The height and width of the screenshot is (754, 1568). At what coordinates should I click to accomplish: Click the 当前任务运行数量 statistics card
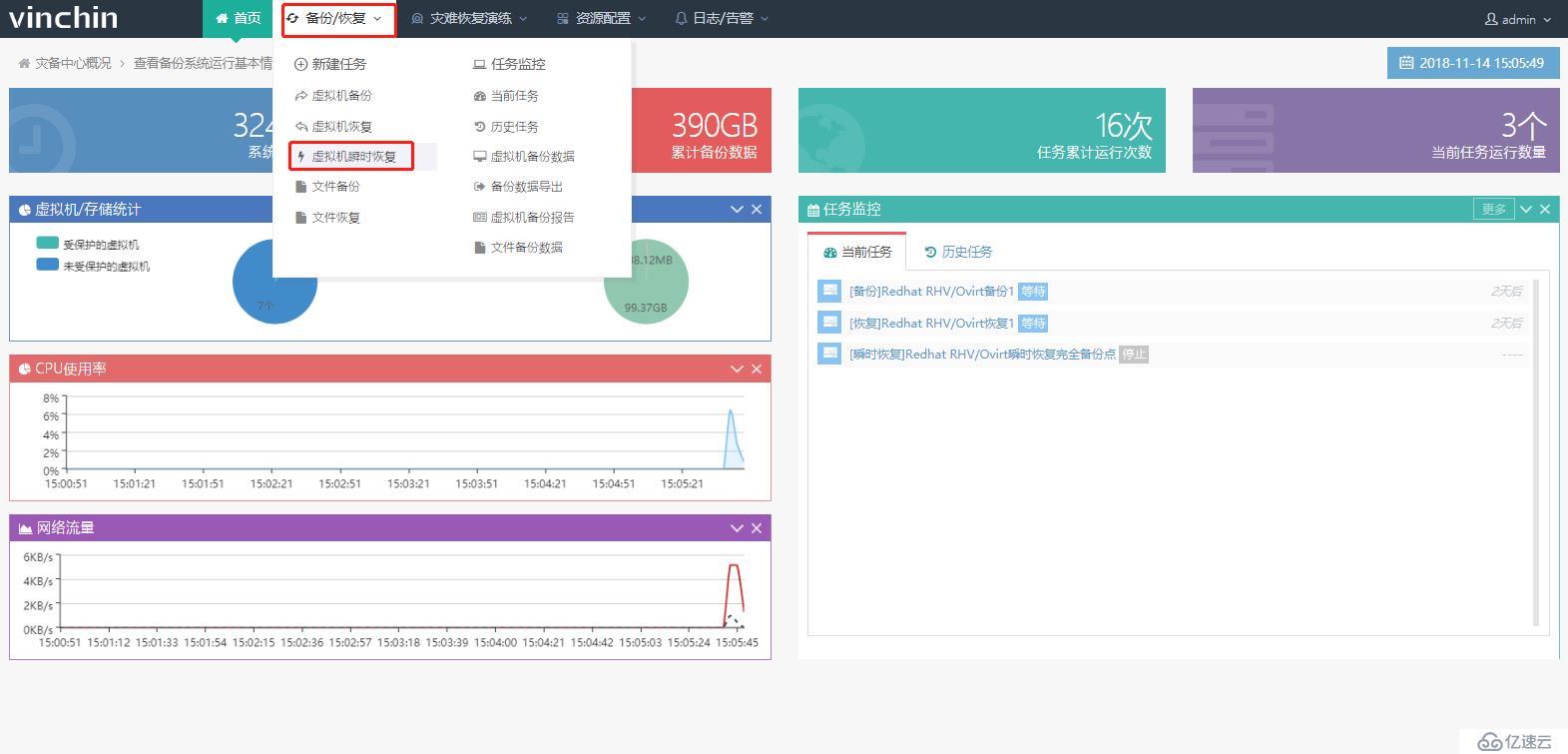point(1376,130)
